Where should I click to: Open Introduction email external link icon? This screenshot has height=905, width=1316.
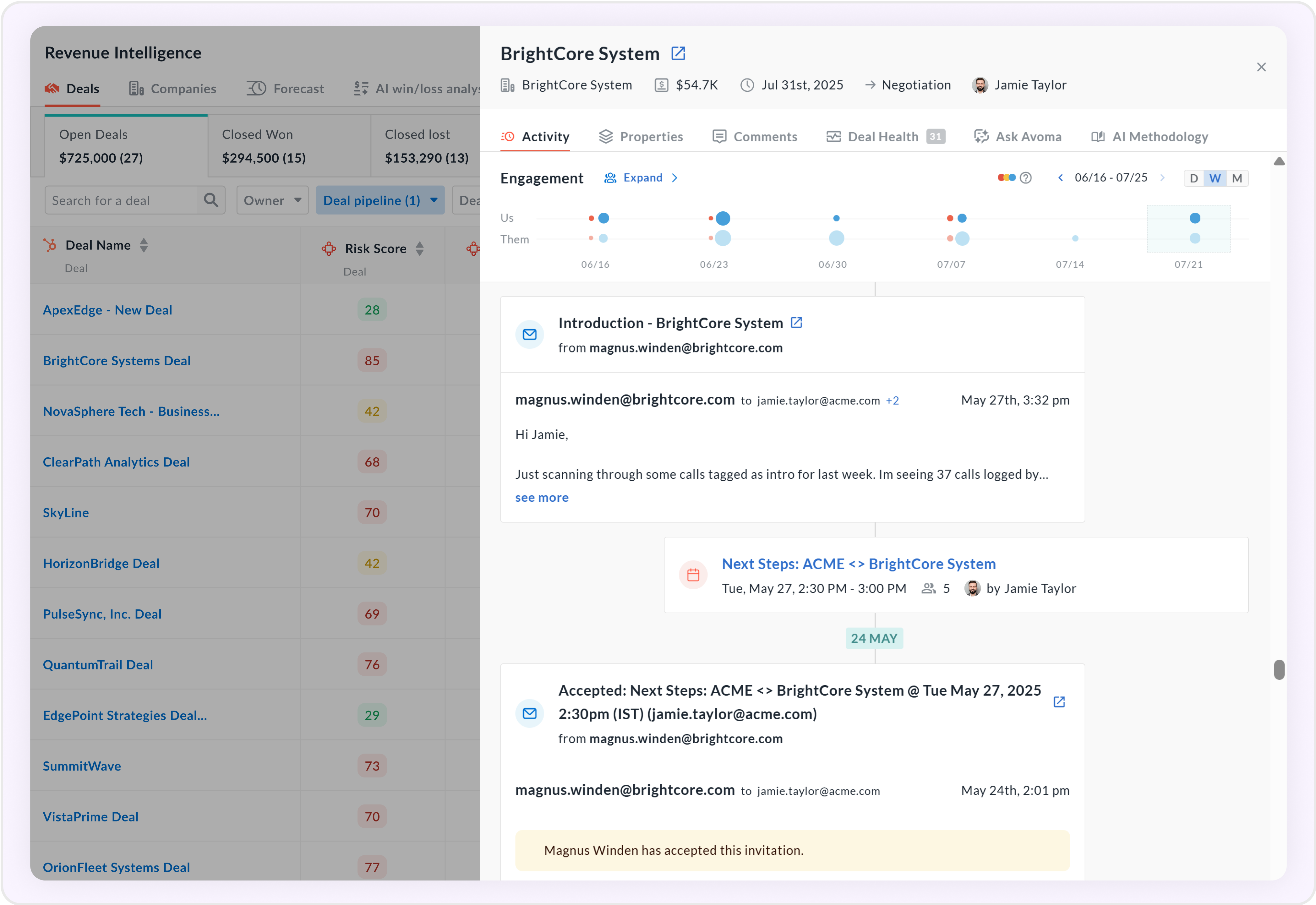coord(796,323)
